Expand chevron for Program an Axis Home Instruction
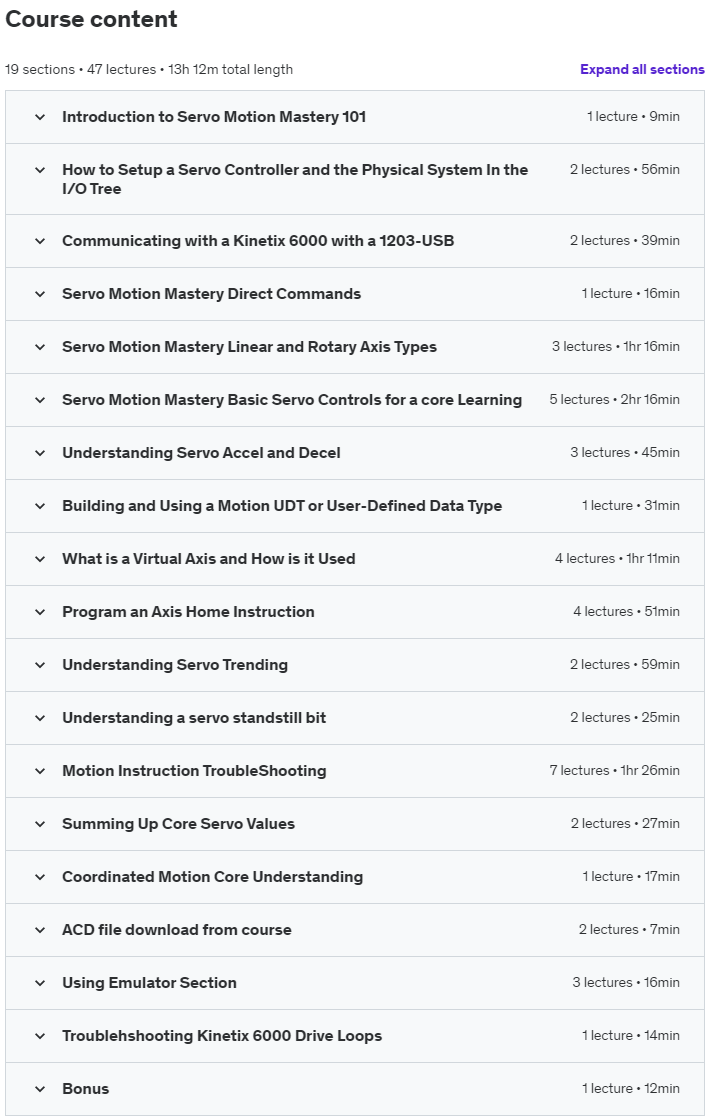Viewport: 705px width, 1116px height. tap(40, 612)
